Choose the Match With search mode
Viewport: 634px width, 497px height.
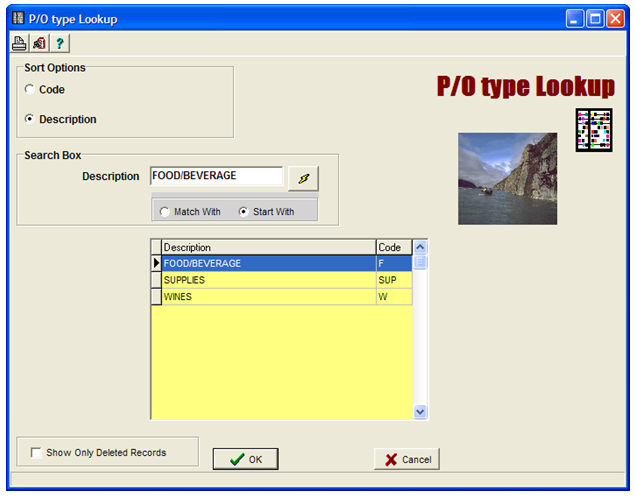point(164,212)
